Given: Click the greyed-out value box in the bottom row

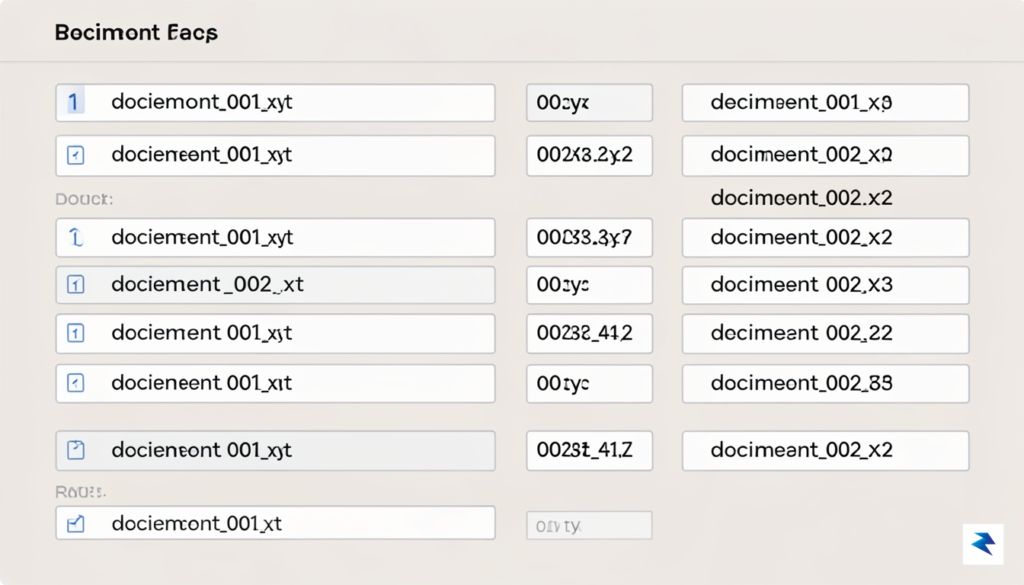Looking at the screenshot, I should [589, 526].
